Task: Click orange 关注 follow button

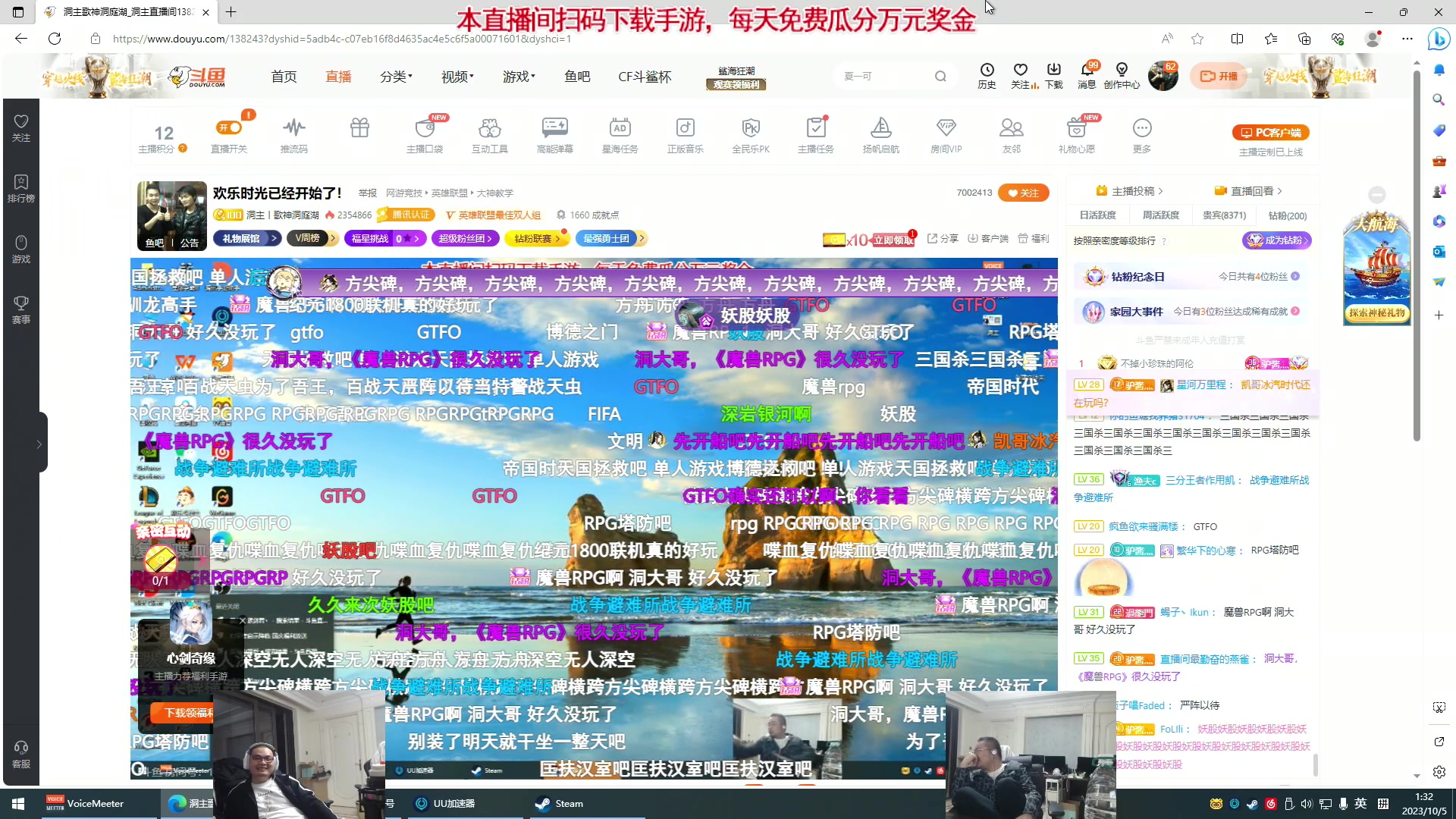Action: click(x=1023, y=193)
